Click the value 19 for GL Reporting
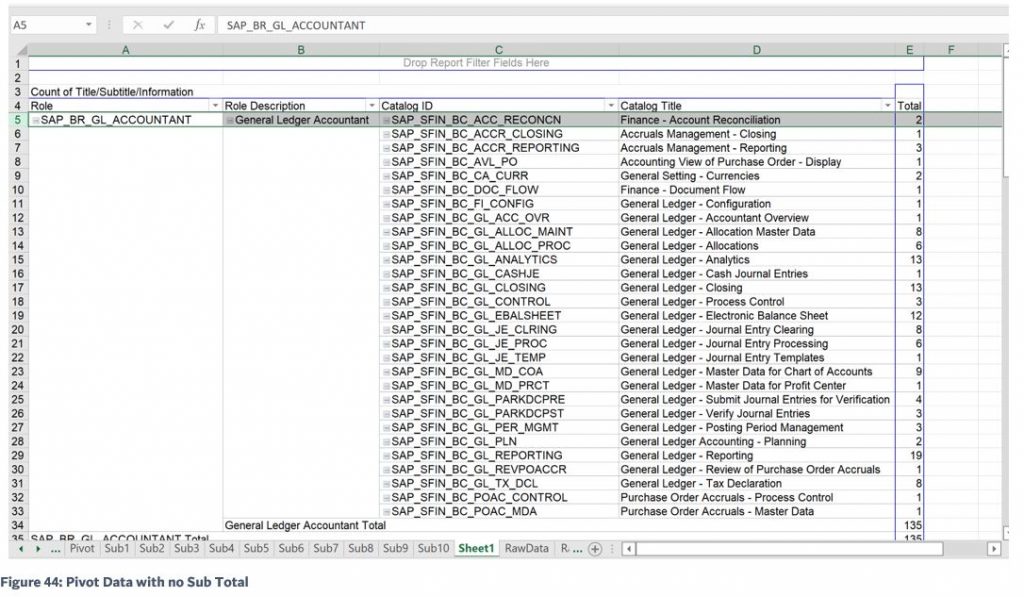The width and height of the screenshot is (1024, 597). click(916, 456)
